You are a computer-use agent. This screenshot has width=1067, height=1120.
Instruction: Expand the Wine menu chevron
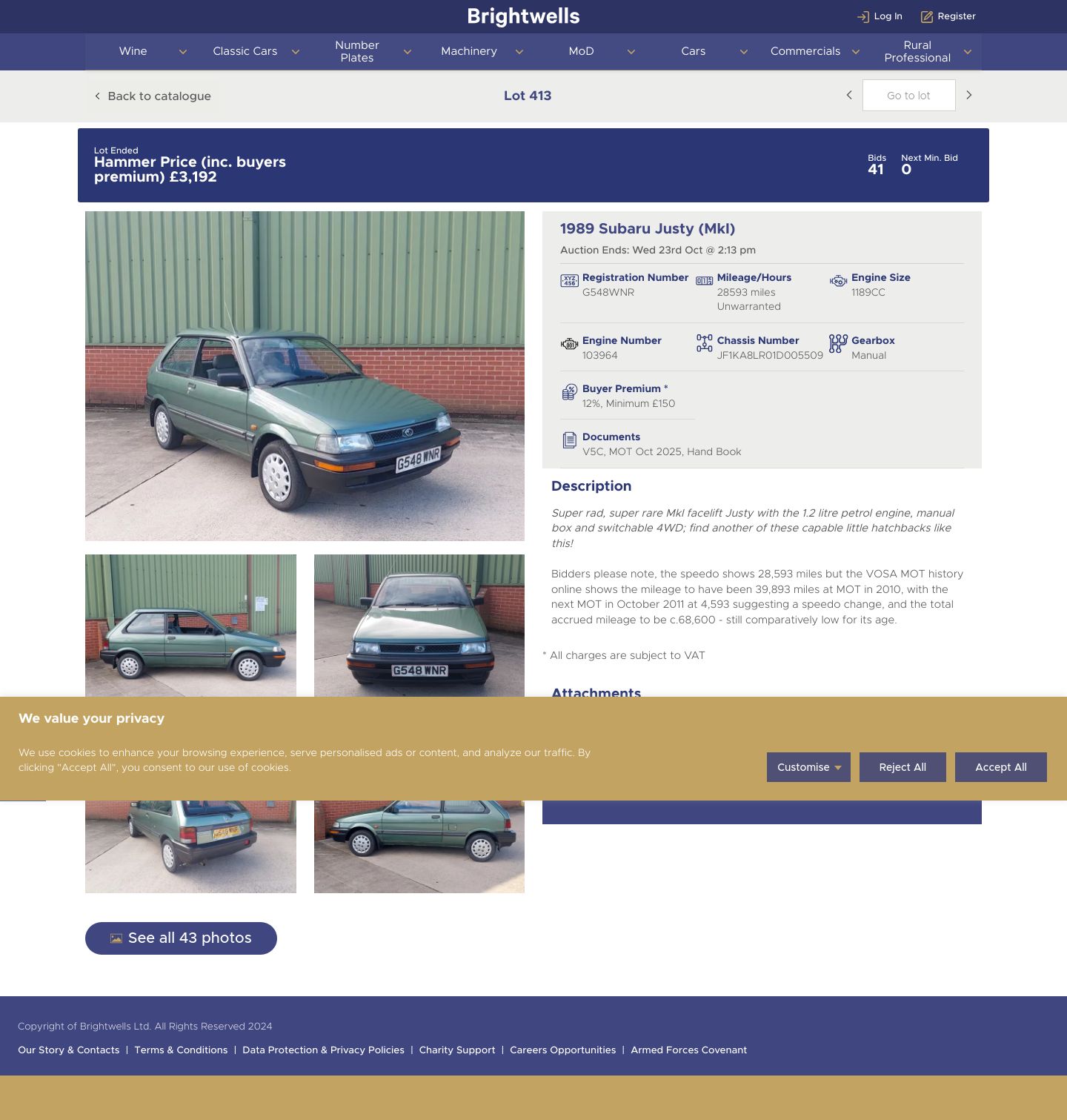(x=183, y=52)
